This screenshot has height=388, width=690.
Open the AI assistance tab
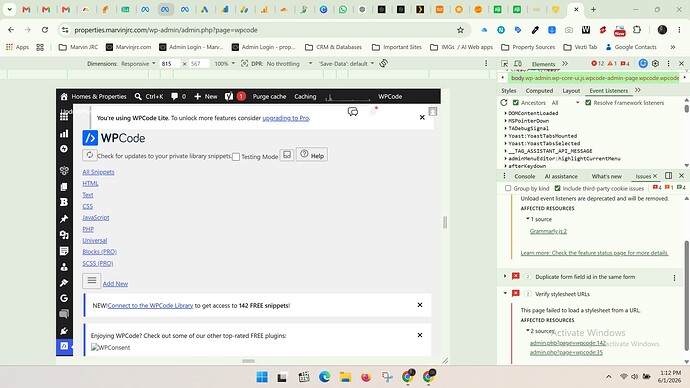561,176
